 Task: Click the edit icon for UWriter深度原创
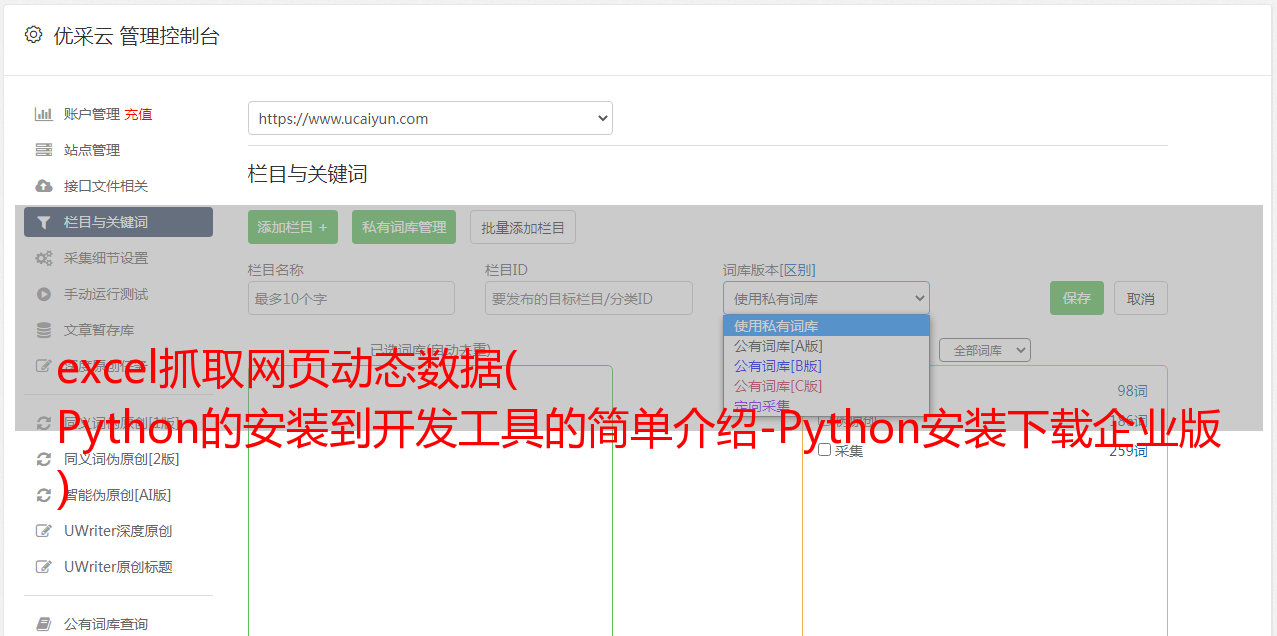tap(43, 531)
